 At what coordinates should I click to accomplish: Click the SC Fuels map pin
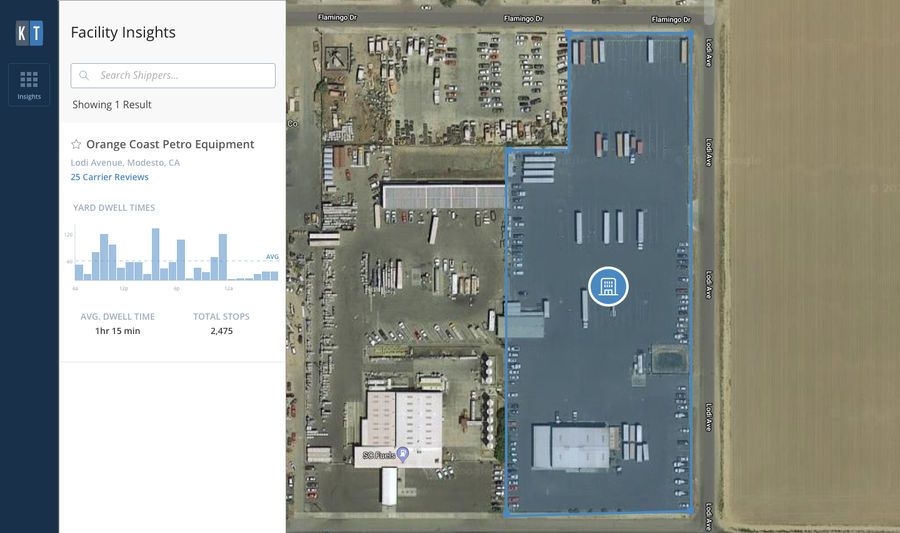click(403, 454)
